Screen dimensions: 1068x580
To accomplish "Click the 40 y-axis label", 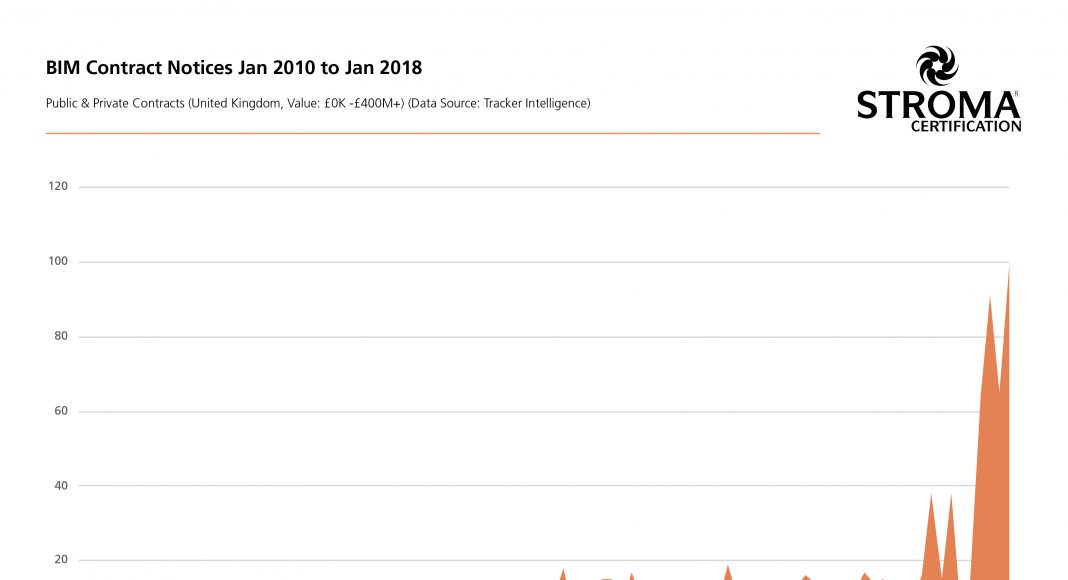I will pos(61,486).
